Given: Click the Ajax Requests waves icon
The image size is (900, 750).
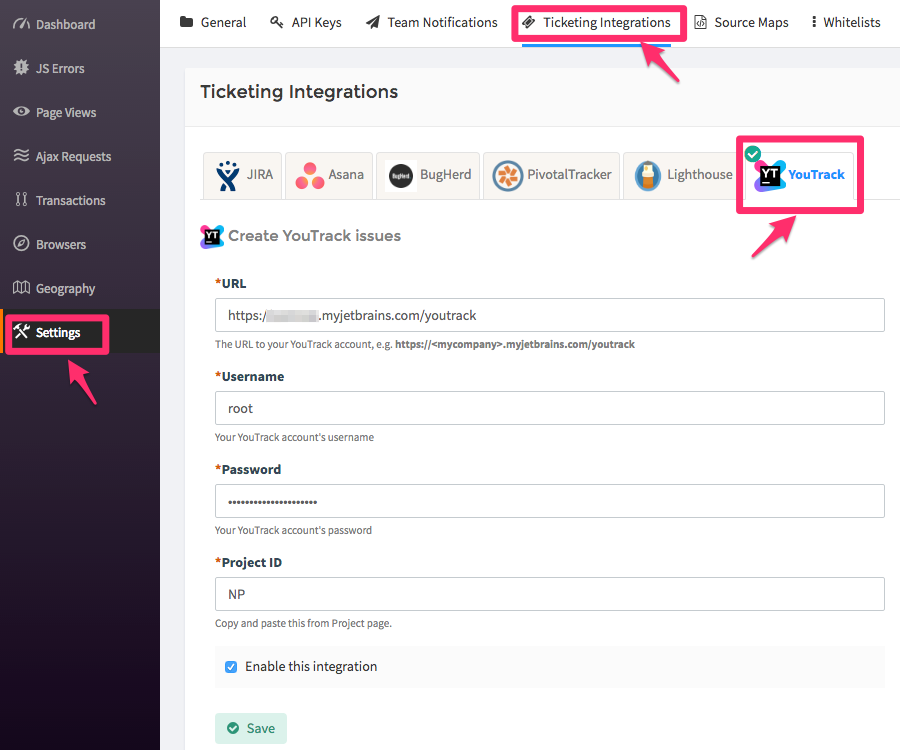Looking at the screenshot, I should click(21, 156).
